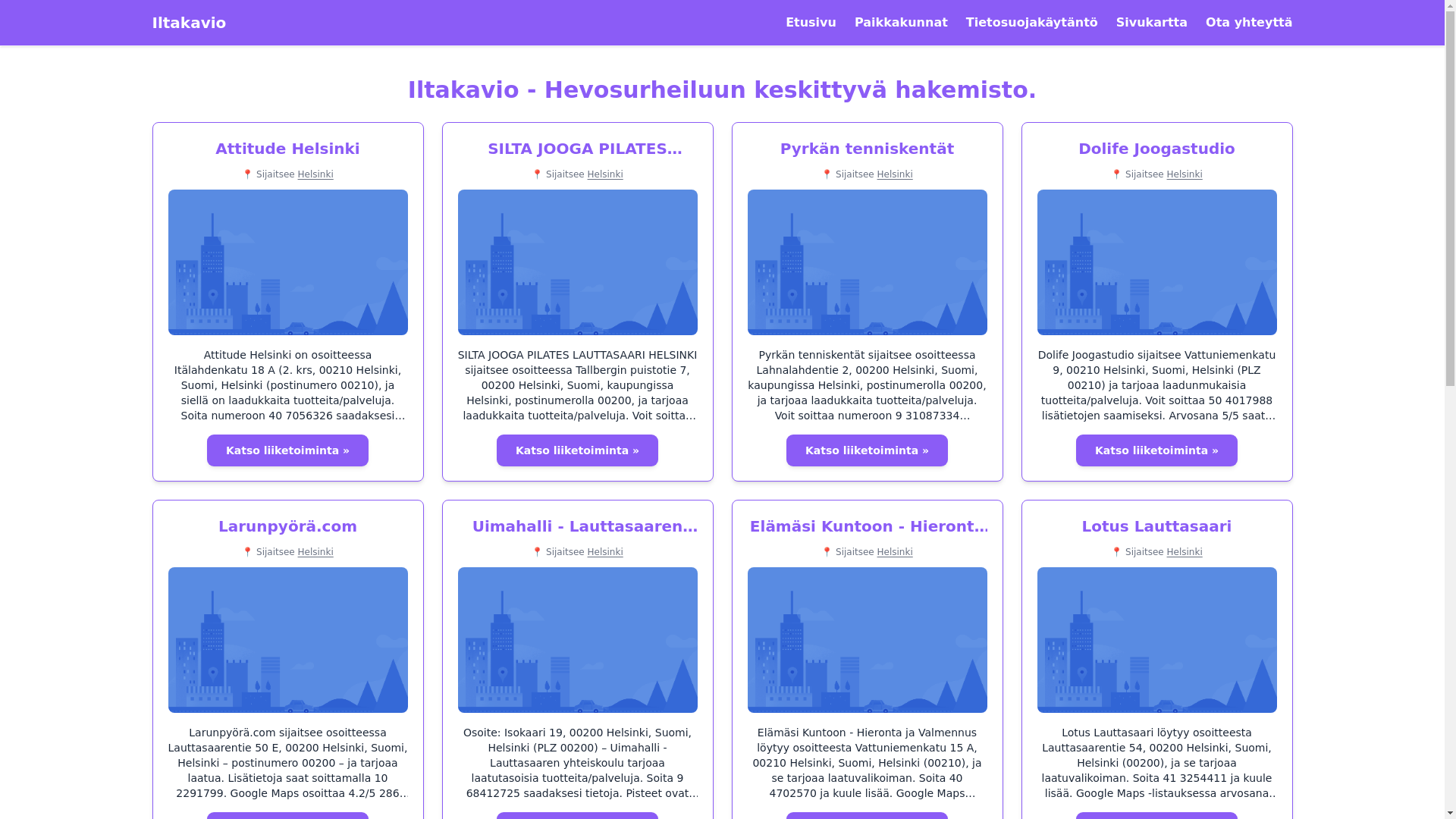Open Uimahalli - Lauttasaaren listing title
This screenshot has height=819, width=1456.
point(585,526)
